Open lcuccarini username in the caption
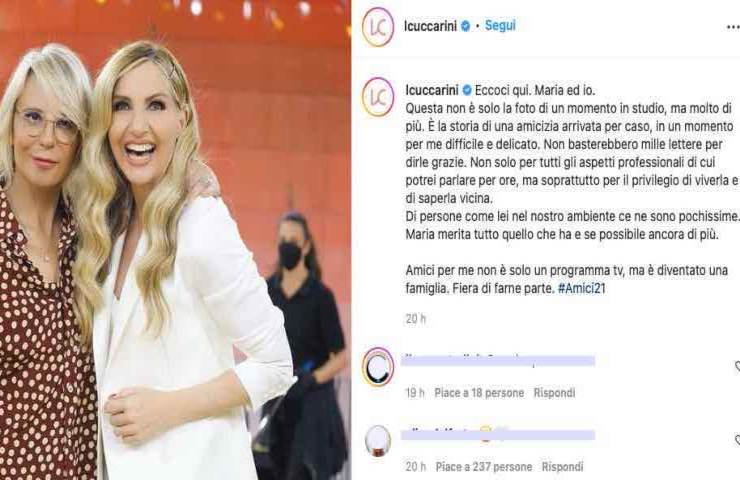 432,90
